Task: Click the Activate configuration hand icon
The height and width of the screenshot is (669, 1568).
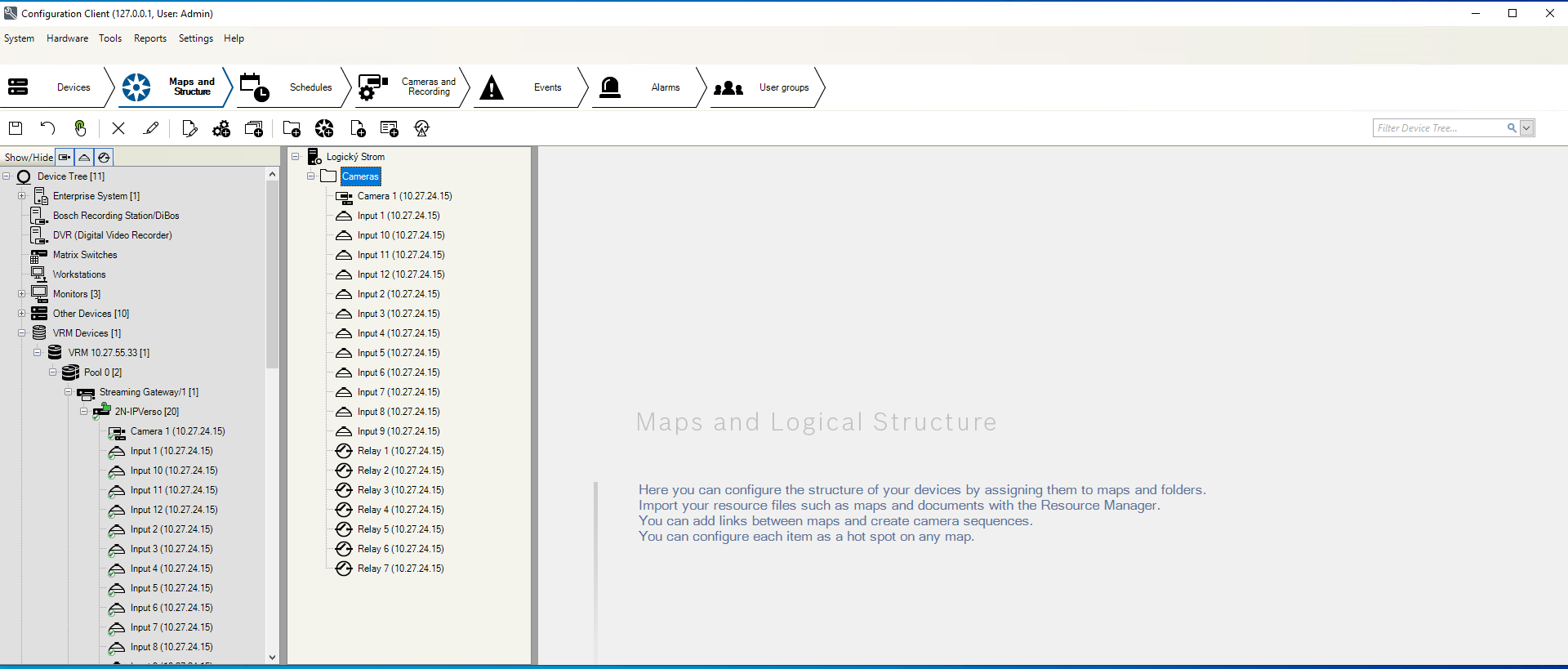Action: (80, 128)
